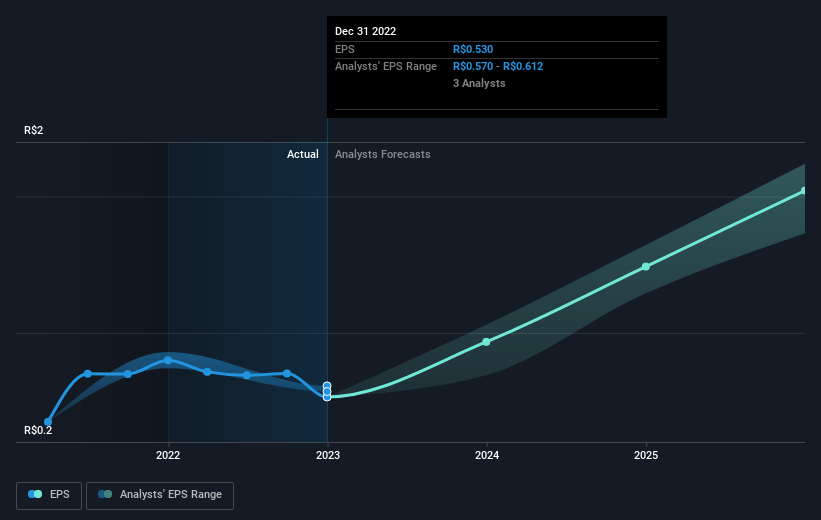Select the 2024 forecast EPS point
Screen dimensions: 821x520
pyautogui.click(x=486, y=342)
